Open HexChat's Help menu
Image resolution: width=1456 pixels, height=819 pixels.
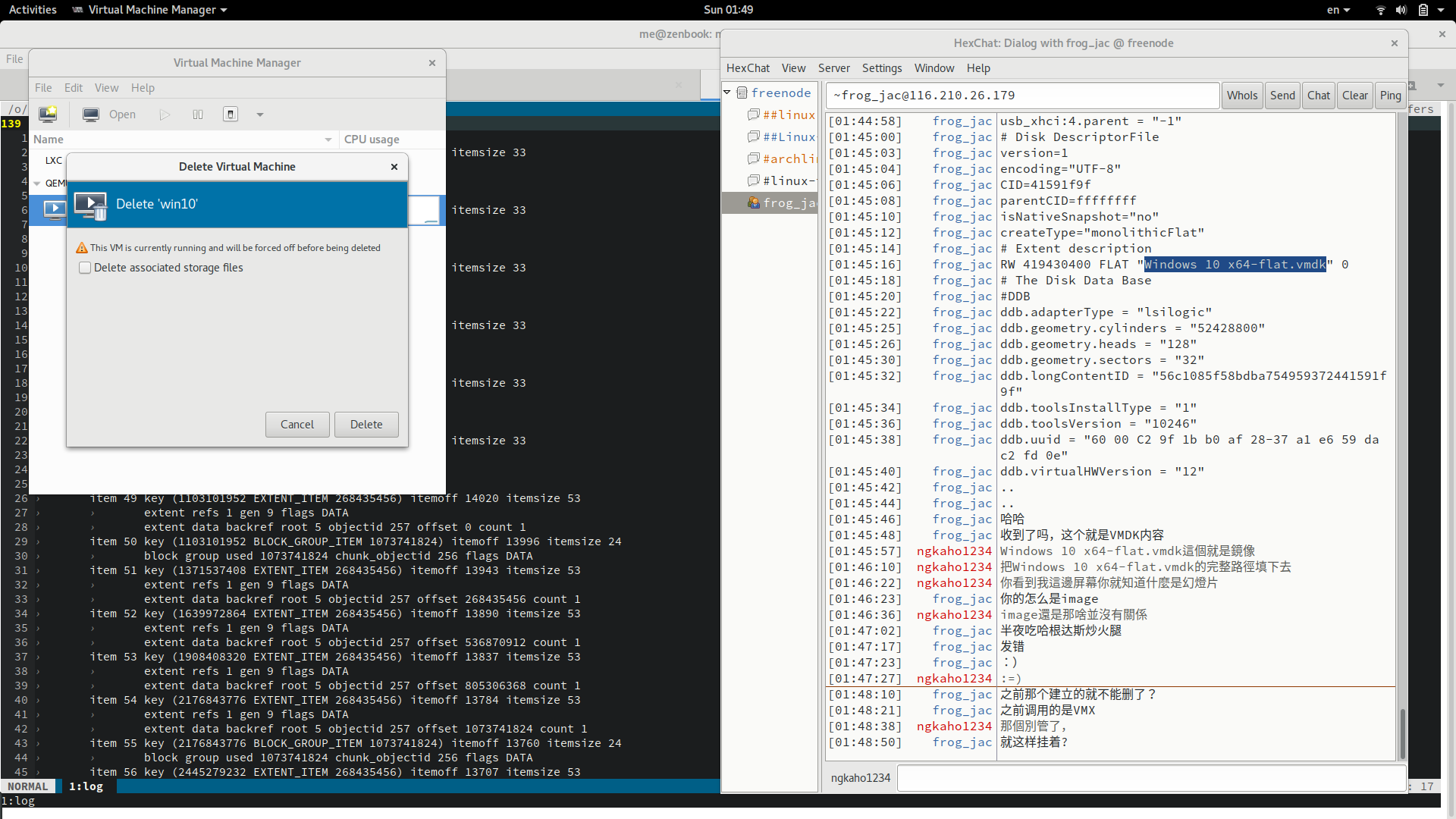(x=978, y=68)
